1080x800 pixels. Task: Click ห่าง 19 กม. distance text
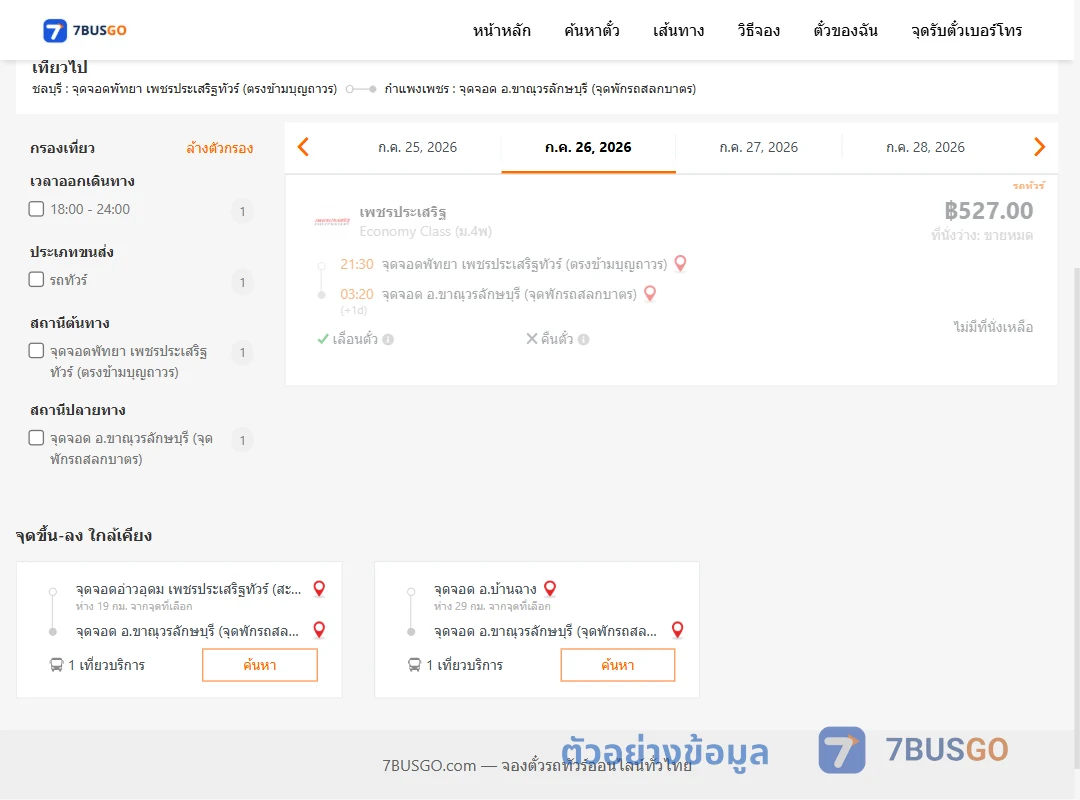(134, 606)
